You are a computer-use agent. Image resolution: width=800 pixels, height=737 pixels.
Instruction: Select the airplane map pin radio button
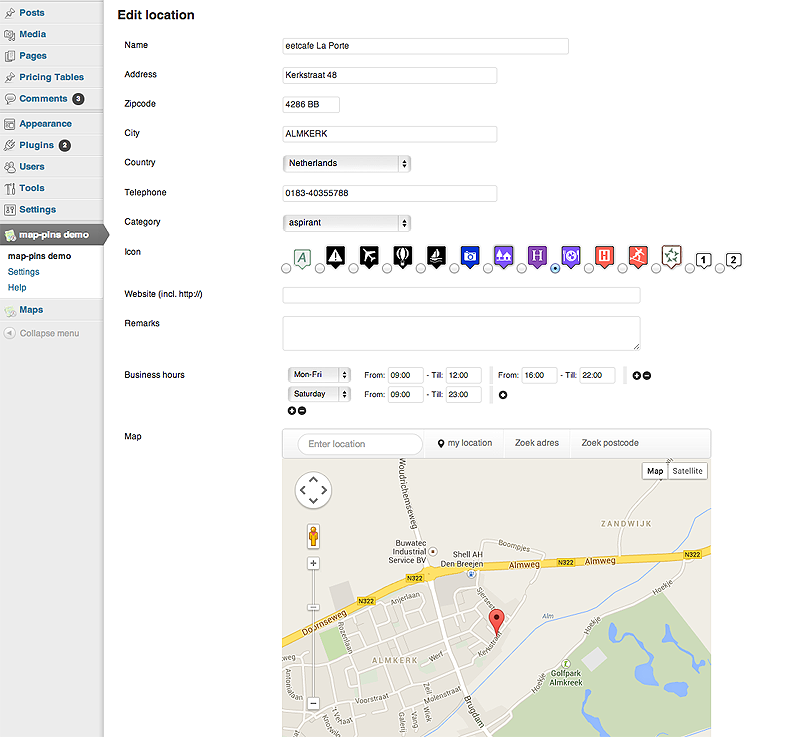(x=355, y=268)
